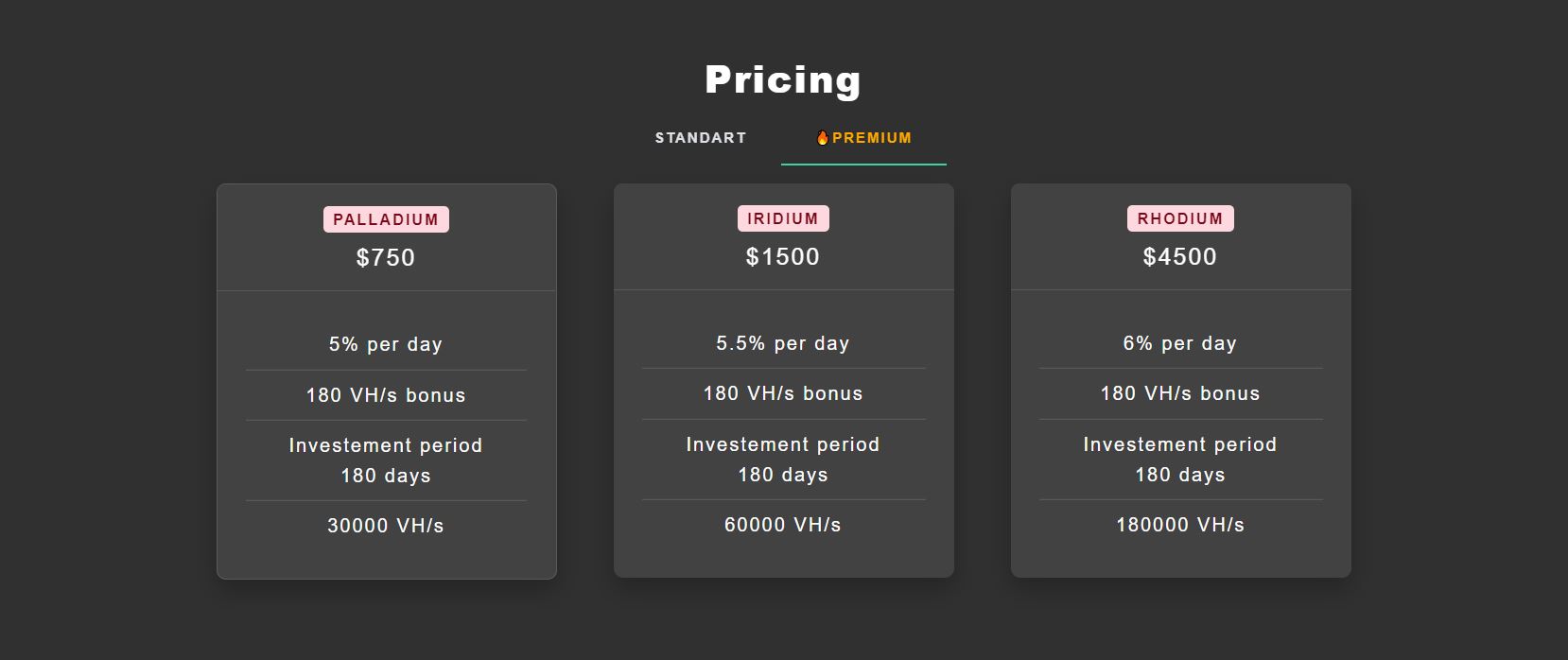Click the IRIDIUM plan badge
Image resolution: width=1568 pixels, height=660 pixels.
(783, 218)
